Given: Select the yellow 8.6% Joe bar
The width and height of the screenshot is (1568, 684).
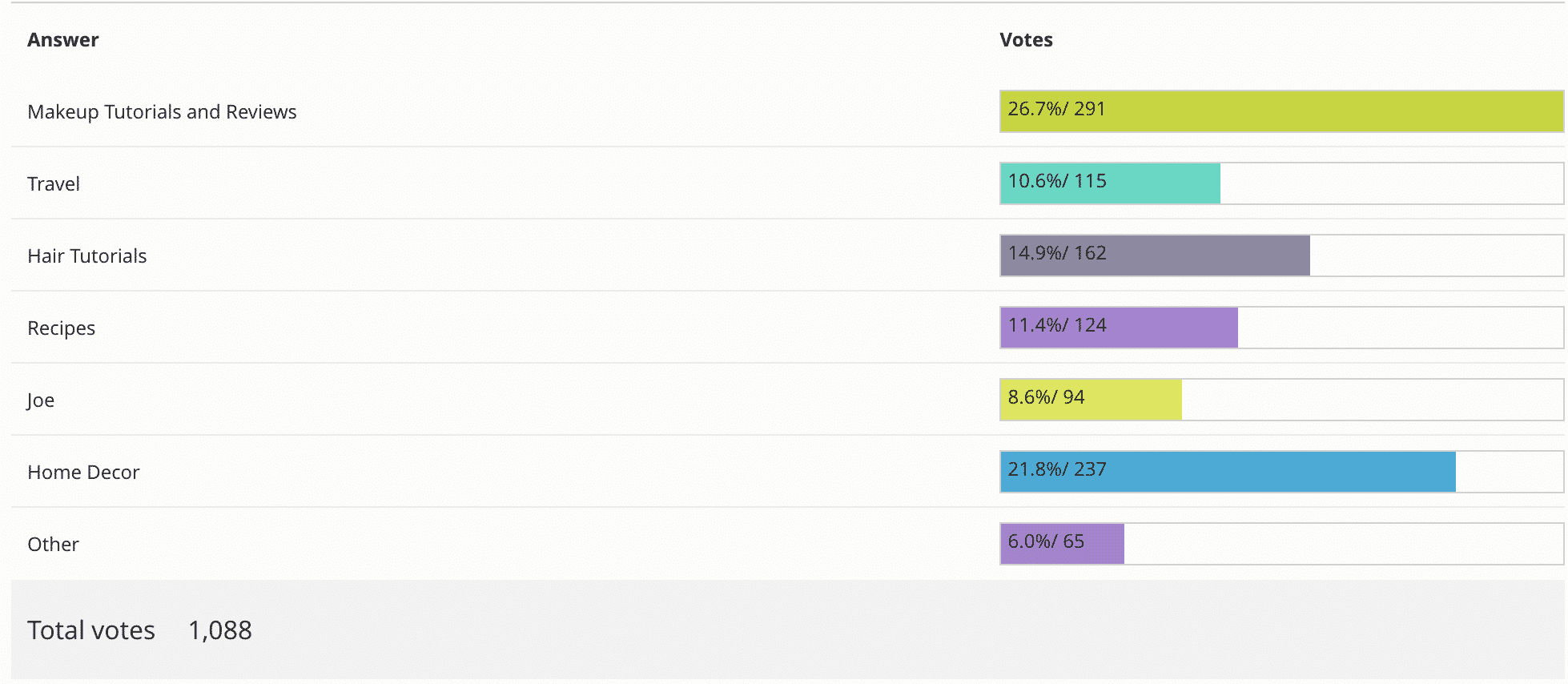Looking at the screenshot, I should (1091, 400).
